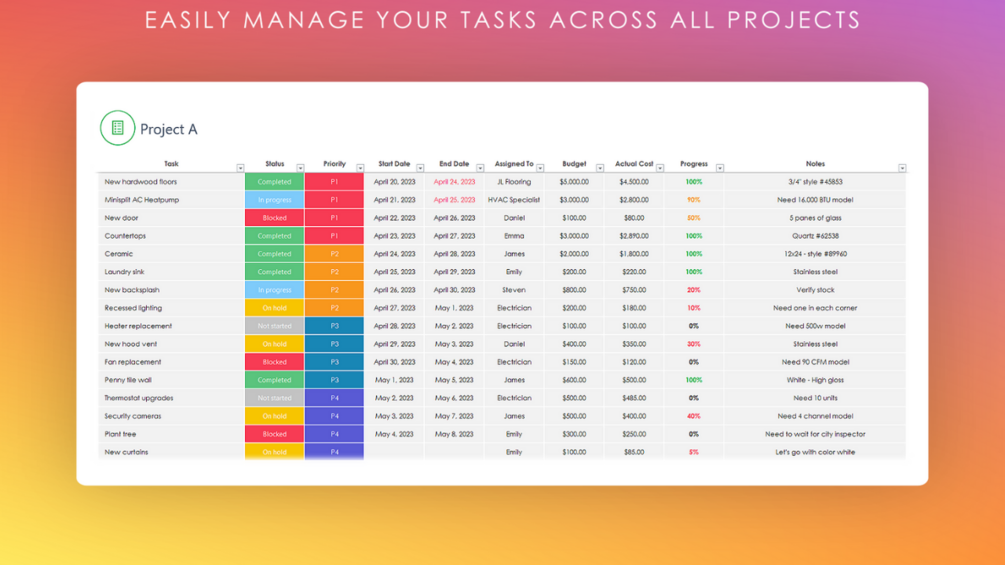Open the Notes column filter dropdown

pos(902,168)
